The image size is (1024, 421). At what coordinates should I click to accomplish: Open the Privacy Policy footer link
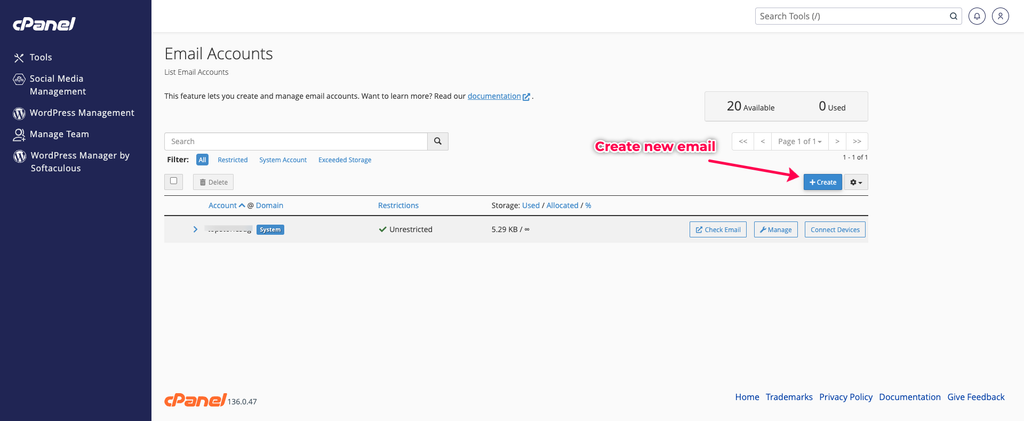(x=846, y=397)
